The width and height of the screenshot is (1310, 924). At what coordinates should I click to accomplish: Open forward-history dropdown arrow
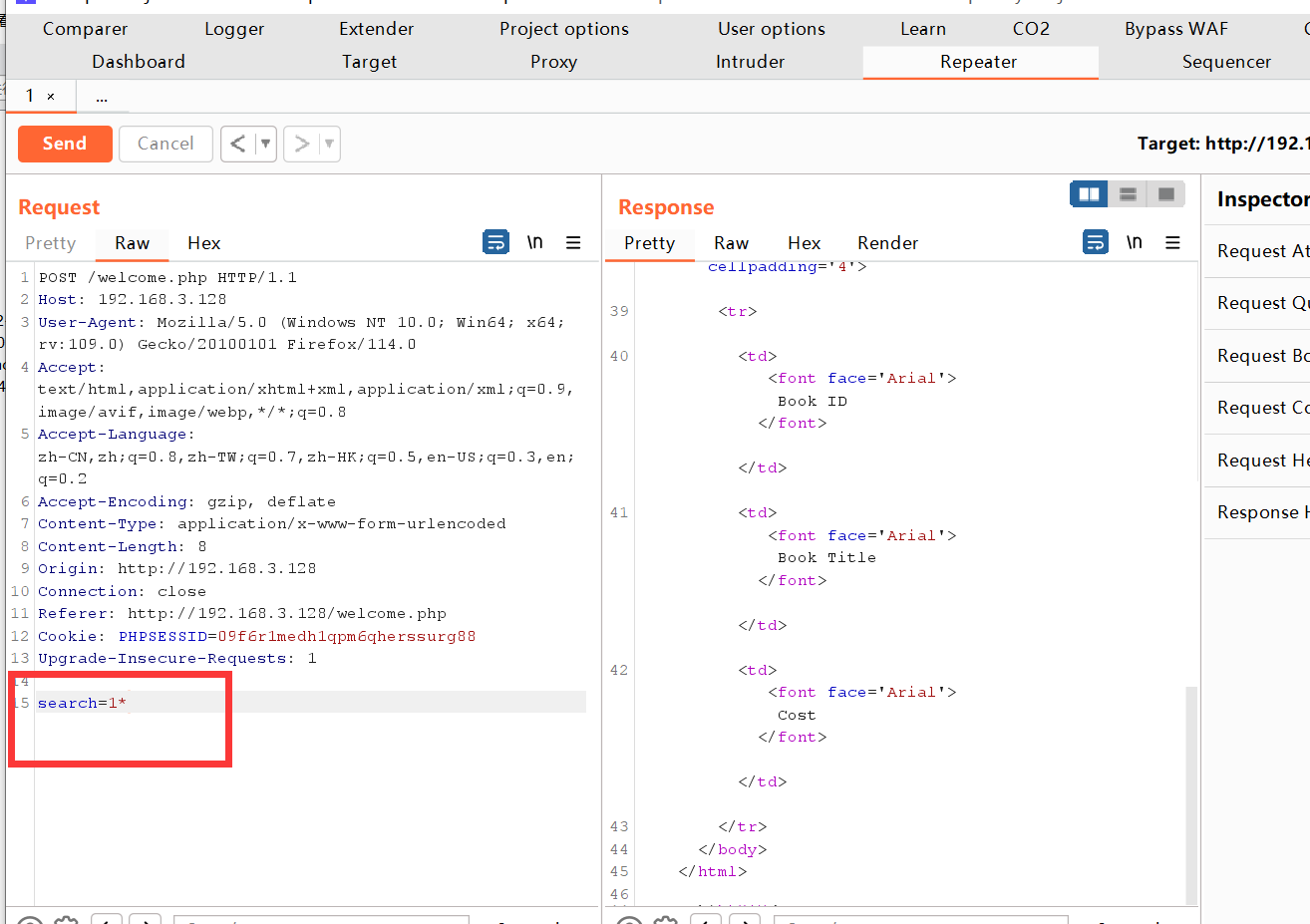coord(329,144)
